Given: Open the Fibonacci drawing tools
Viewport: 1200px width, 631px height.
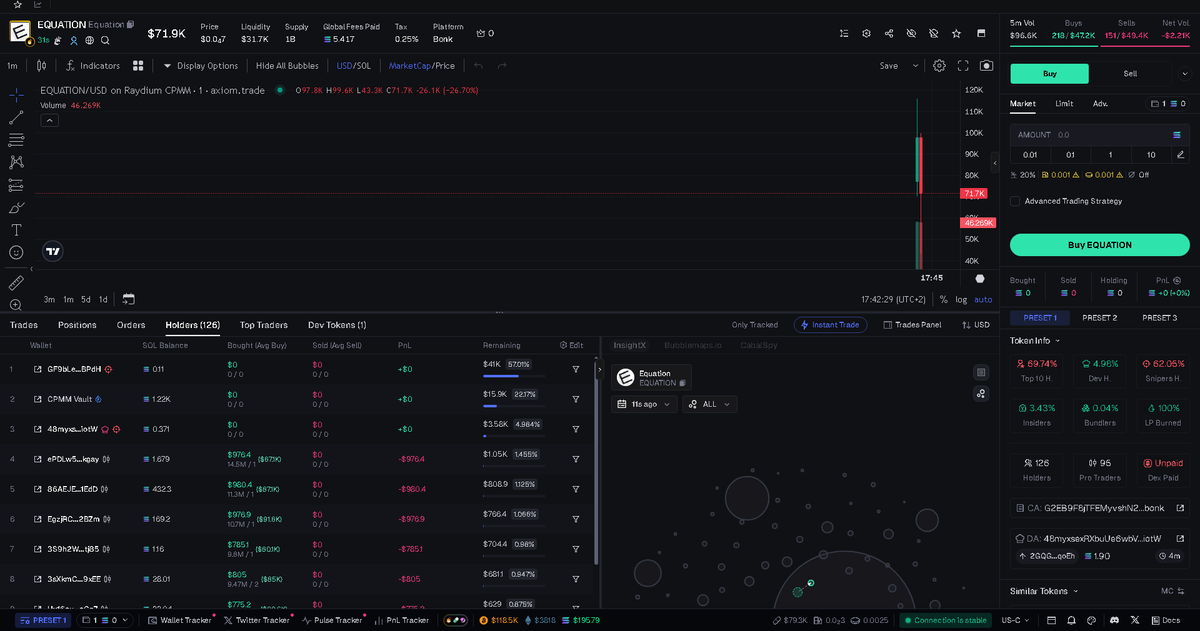Looking at the screenshot, I should (x=16, y=140).
